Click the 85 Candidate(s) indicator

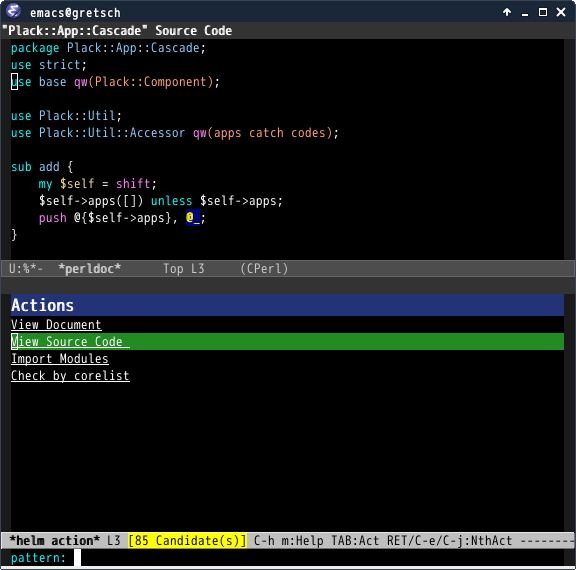[187, 541]
